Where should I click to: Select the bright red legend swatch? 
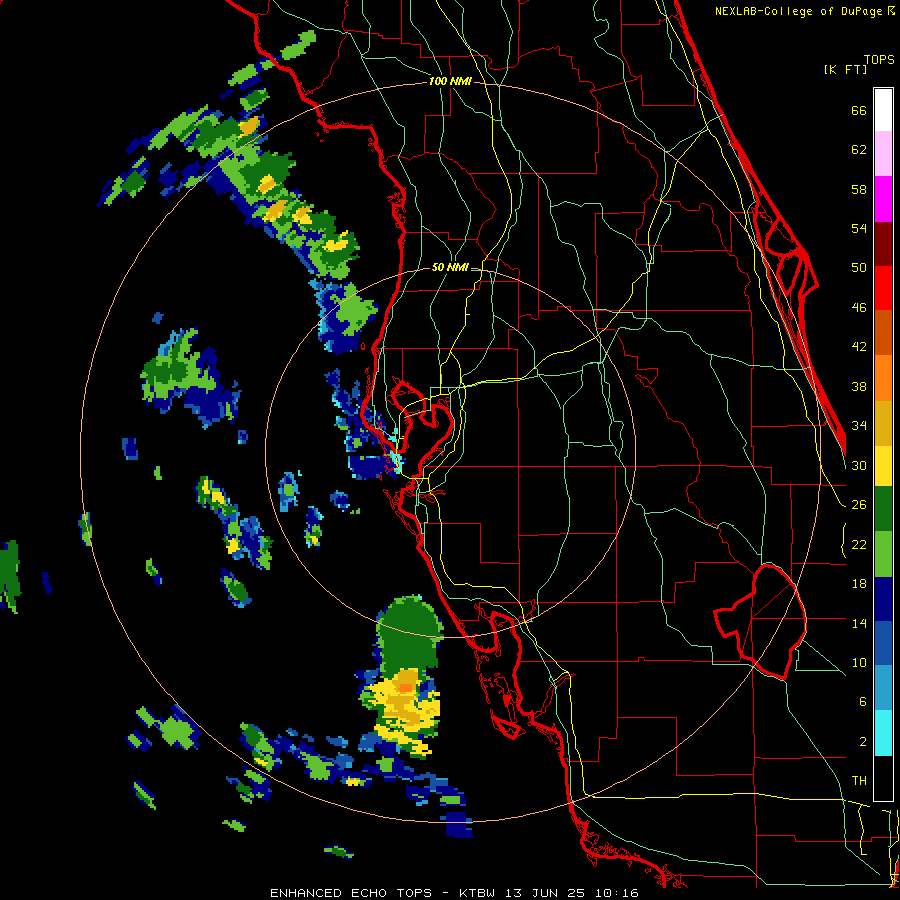click(883, 288)
